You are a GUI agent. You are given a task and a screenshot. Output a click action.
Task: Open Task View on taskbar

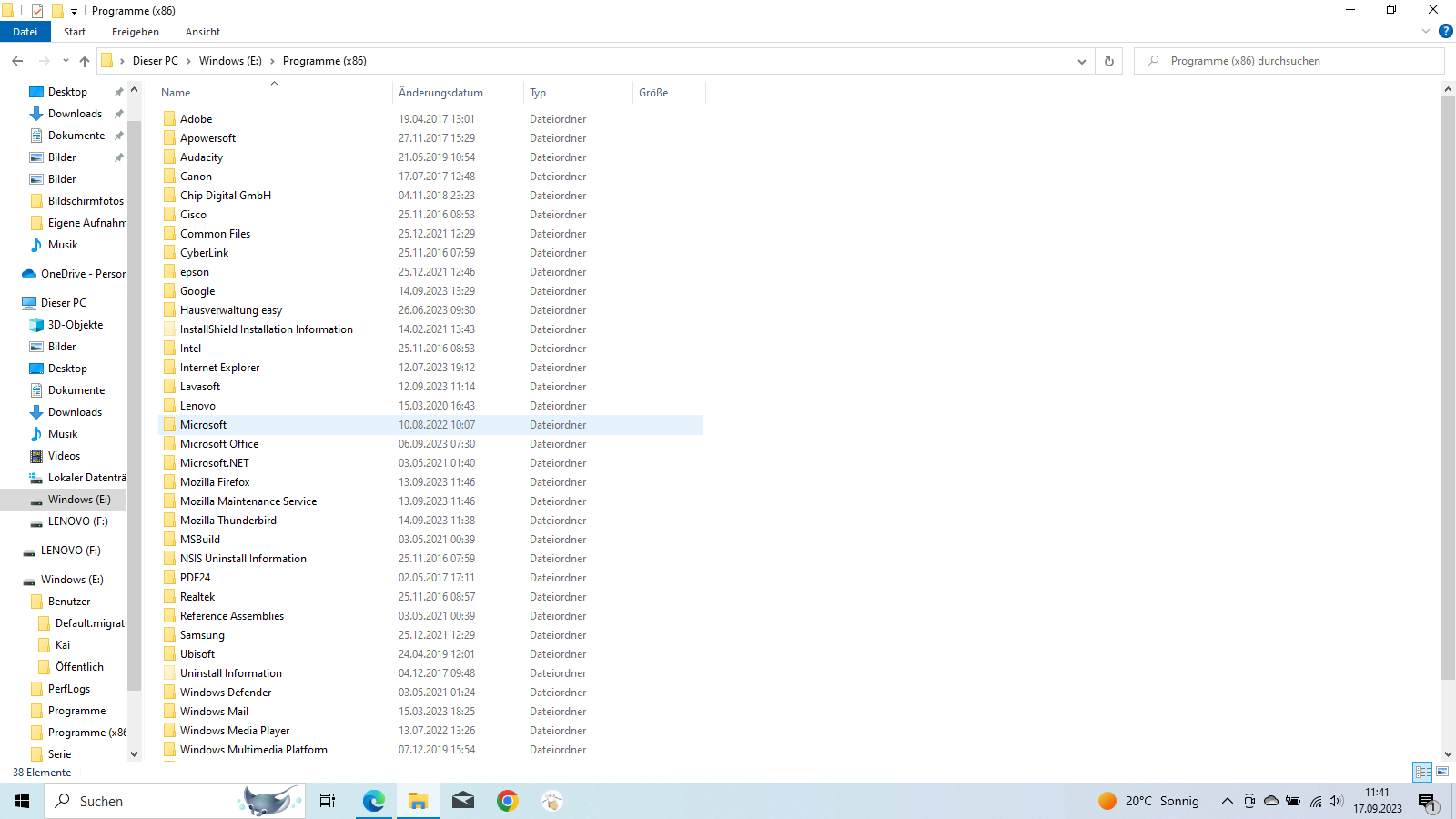coord(328,801)
